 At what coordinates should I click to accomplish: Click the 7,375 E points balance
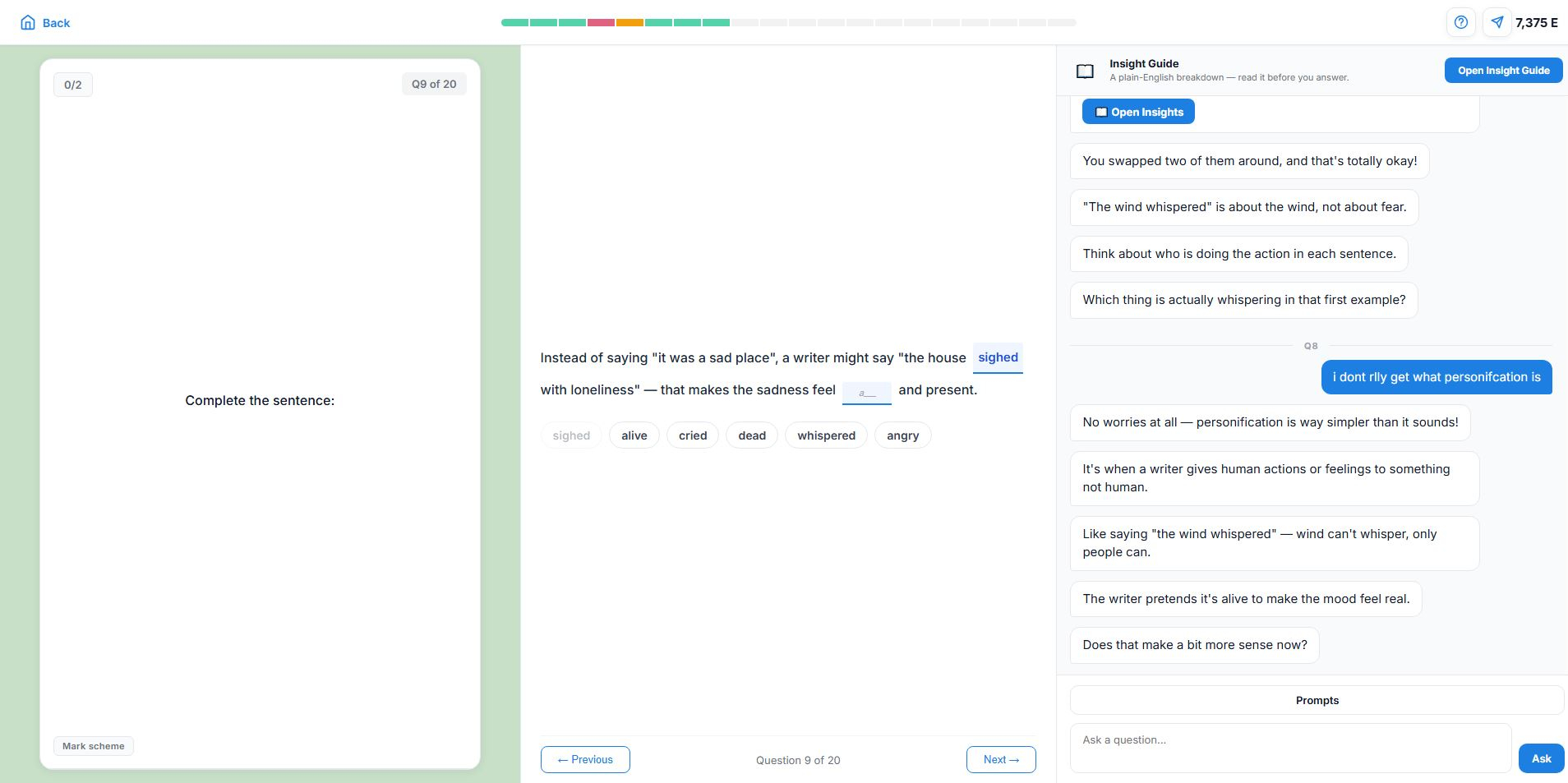point(1536,23)
